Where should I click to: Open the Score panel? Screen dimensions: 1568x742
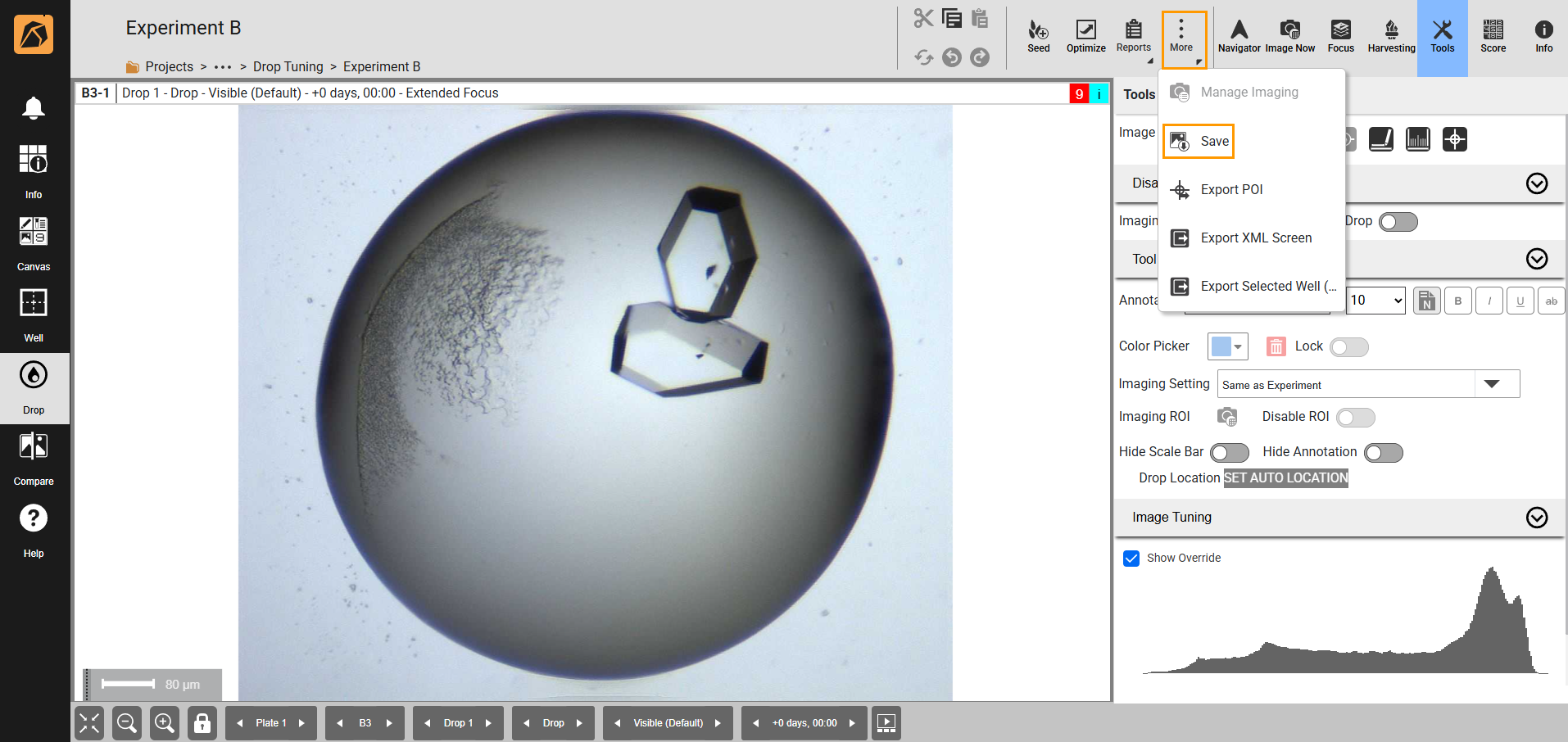pos(1493,37)
